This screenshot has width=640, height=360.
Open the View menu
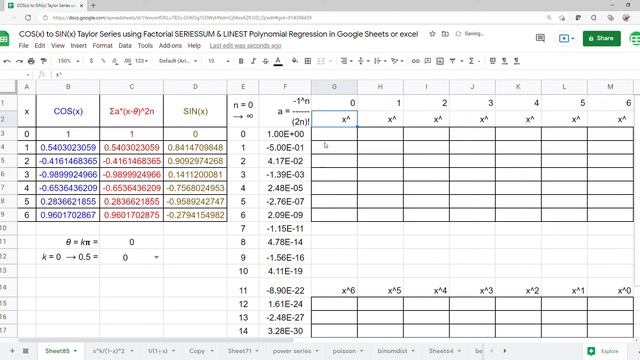[x=58, y=45]
